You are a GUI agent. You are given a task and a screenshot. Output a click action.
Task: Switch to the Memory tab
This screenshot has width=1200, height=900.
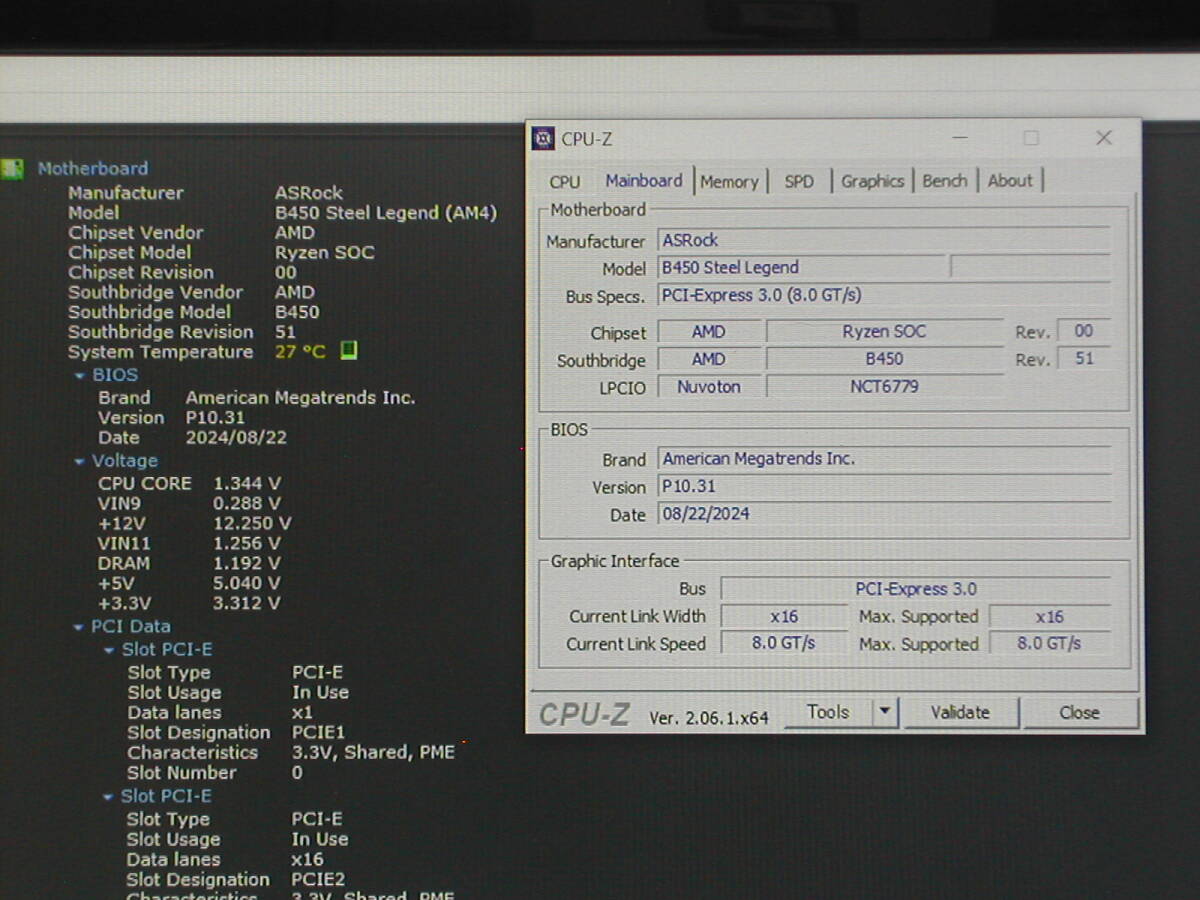click(x=729, y=181)
